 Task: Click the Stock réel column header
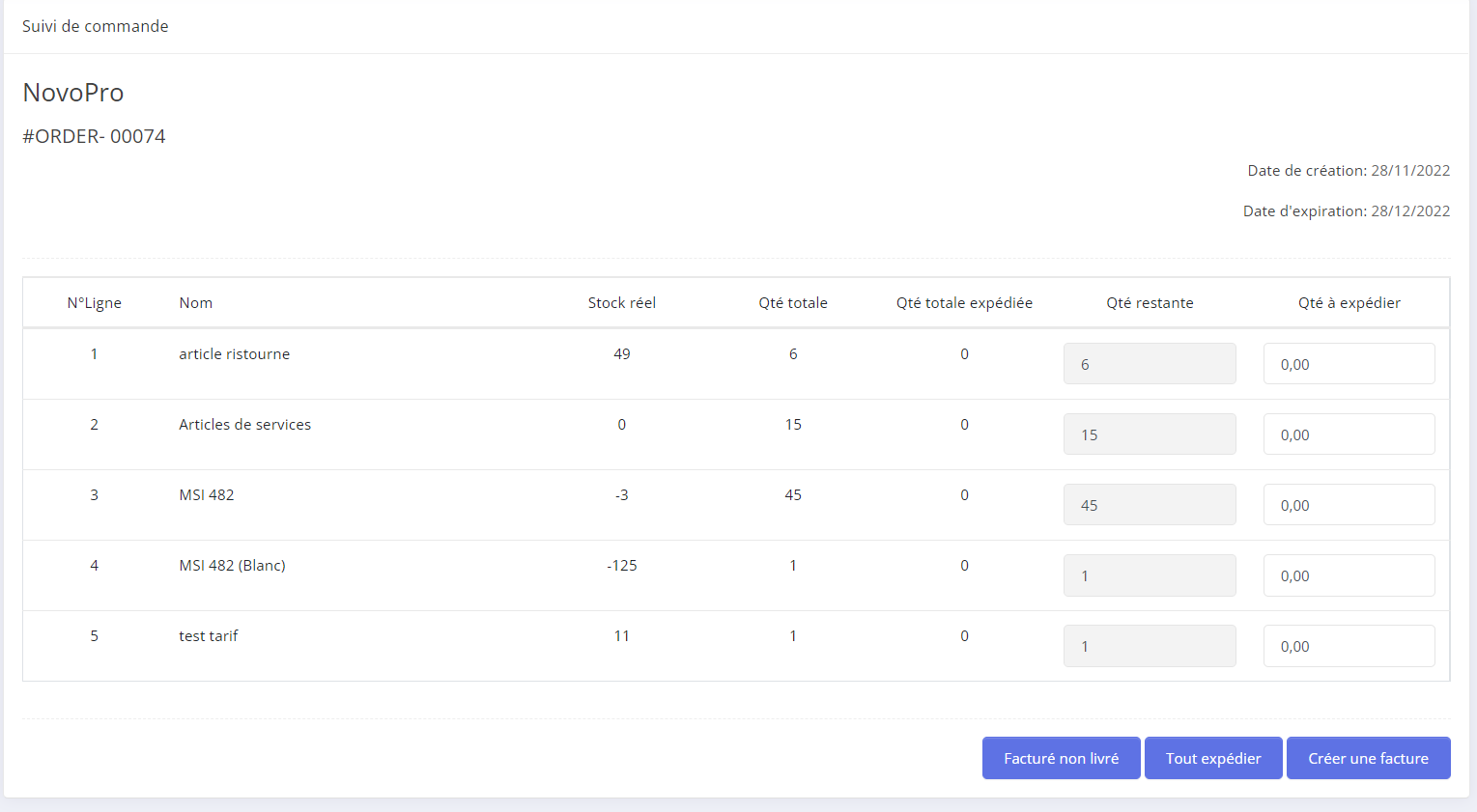point(621,303)
